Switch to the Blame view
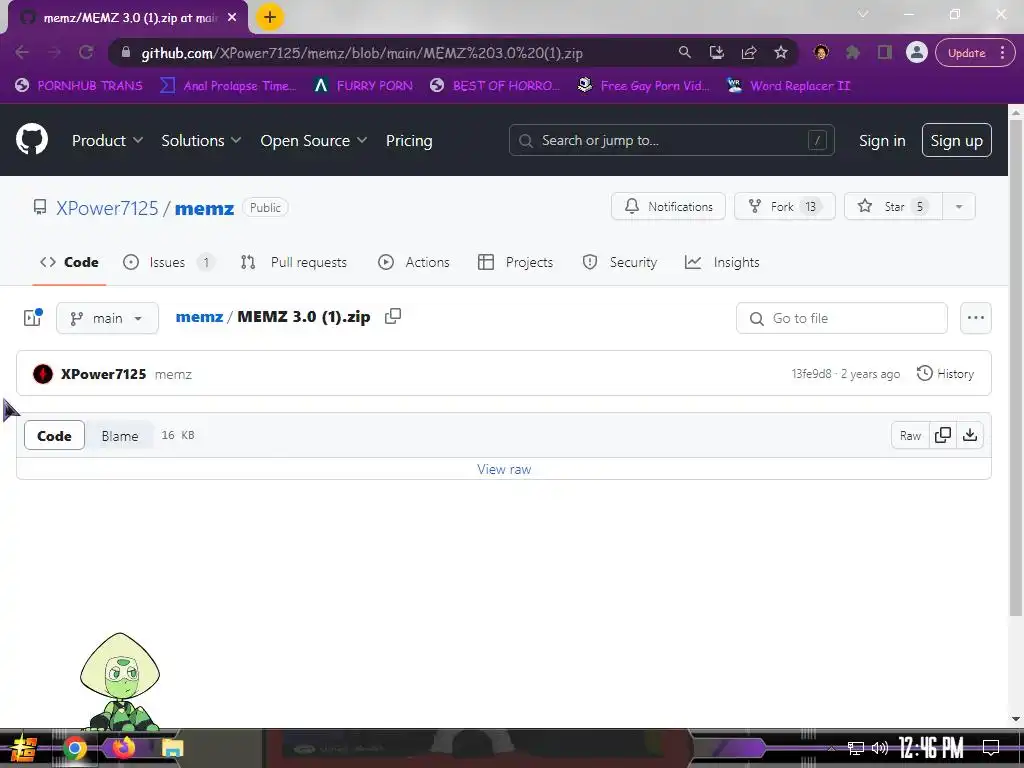 (x=120, y=436)
